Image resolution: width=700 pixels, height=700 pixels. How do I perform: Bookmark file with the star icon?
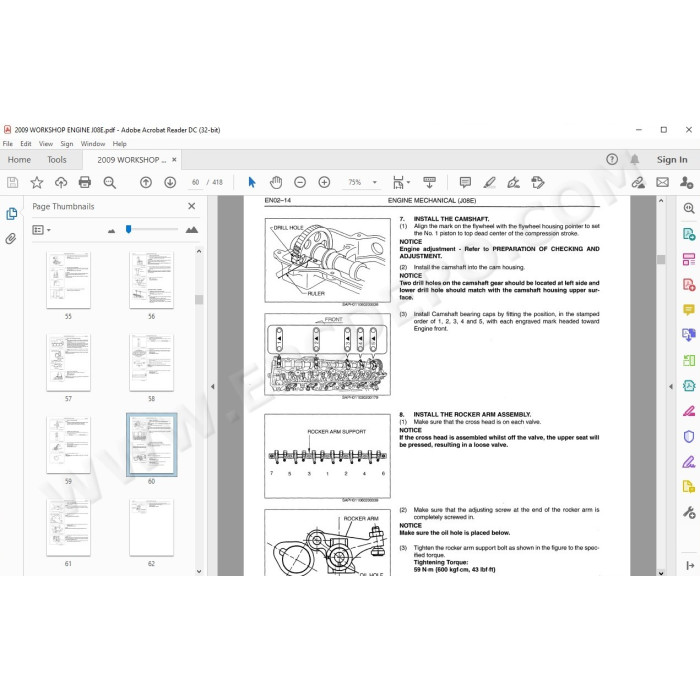[37, 182]
